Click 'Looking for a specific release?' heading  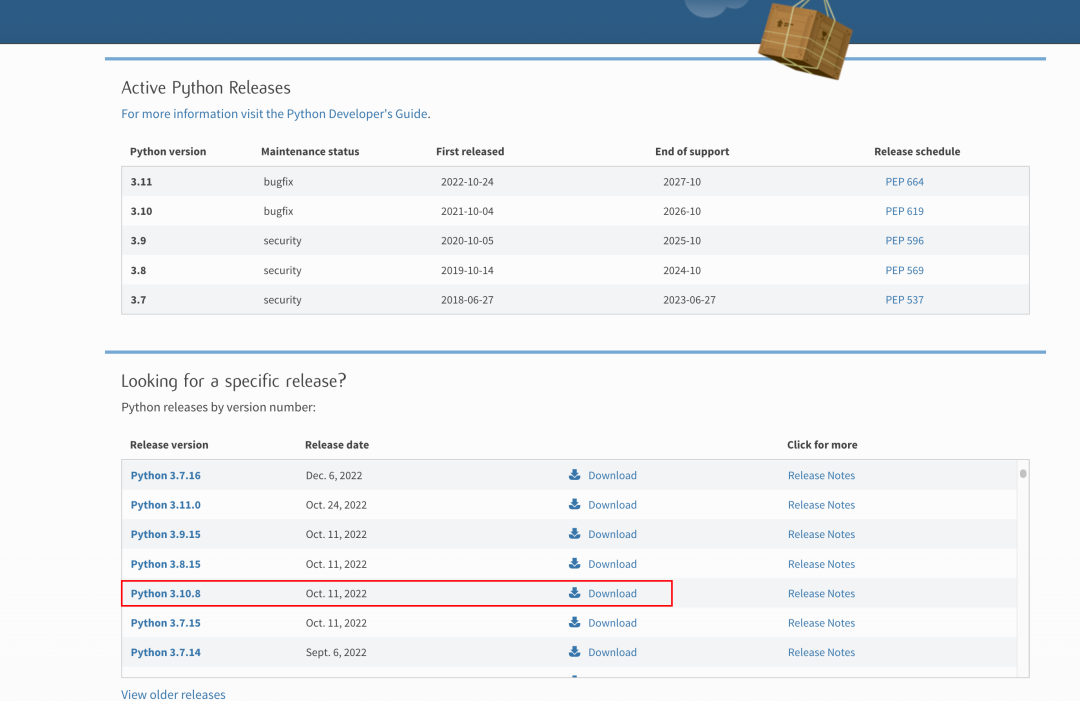point(233,381)
